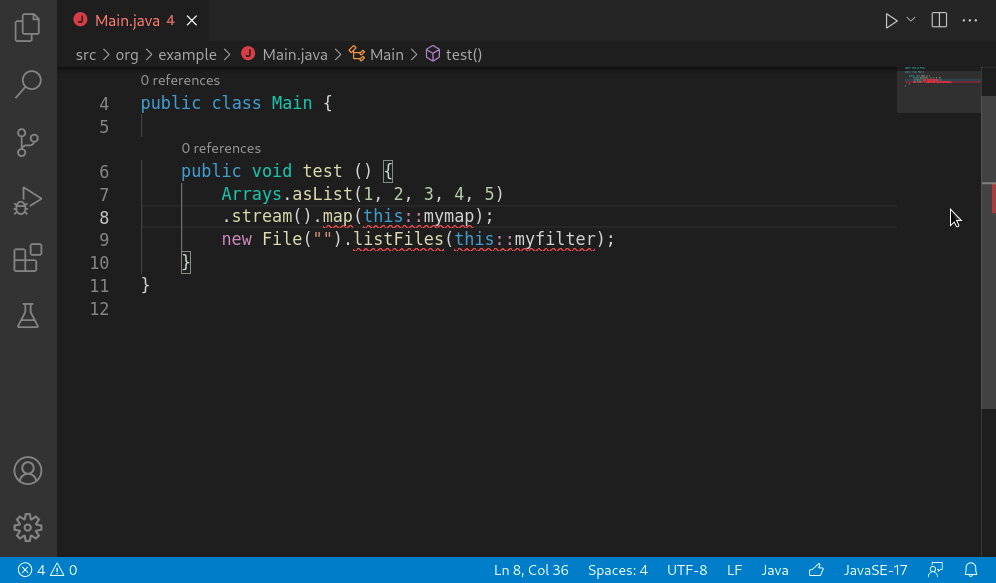Open notifications bell in status bar
Screen dimensions: 996x583
tap(970, 570)
